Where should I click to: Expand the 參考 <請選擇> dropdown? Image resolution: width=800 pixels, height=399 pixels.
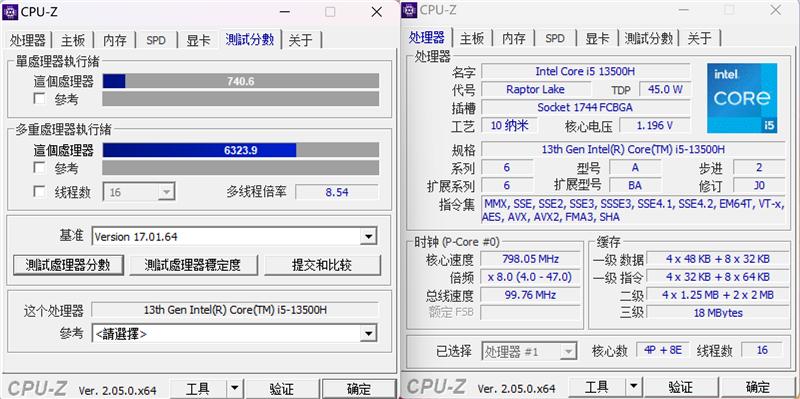pos(234,334)
